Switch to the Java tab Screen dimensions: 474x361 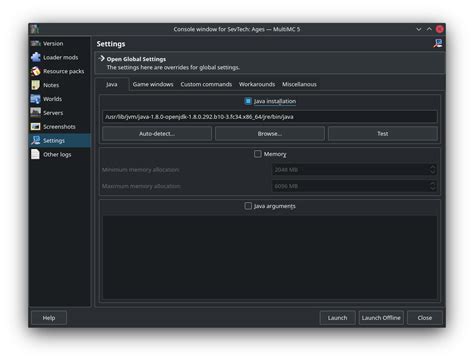[112, 84]
